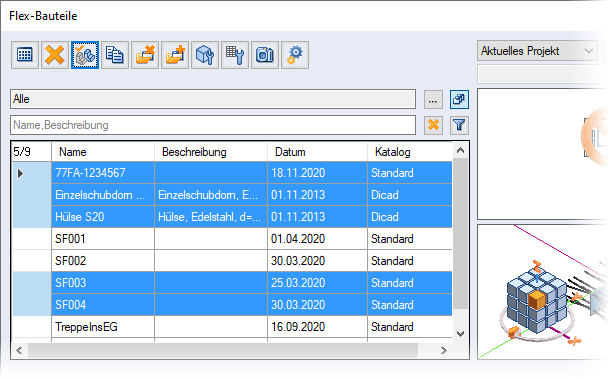This screenshot has height=379, width=610.
Task: Click the camera snapshot icon
Action: pyautogui.click(x=265, y=55)
